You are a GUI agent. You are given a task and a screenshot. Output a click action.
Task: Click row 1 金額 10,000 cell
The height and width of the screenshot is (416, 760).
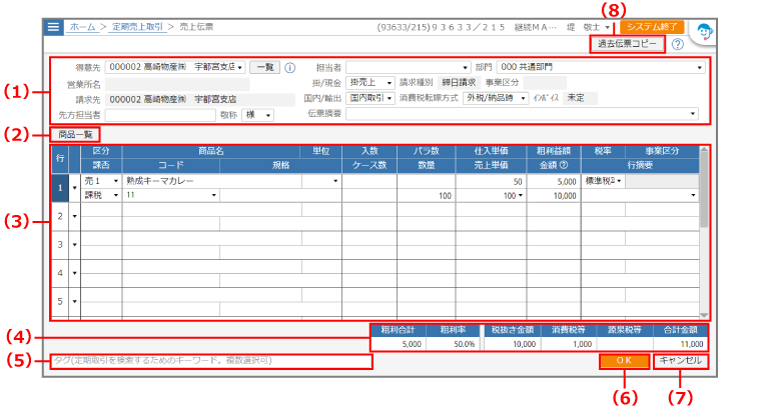pyautogui.click(x=554, y=195)
